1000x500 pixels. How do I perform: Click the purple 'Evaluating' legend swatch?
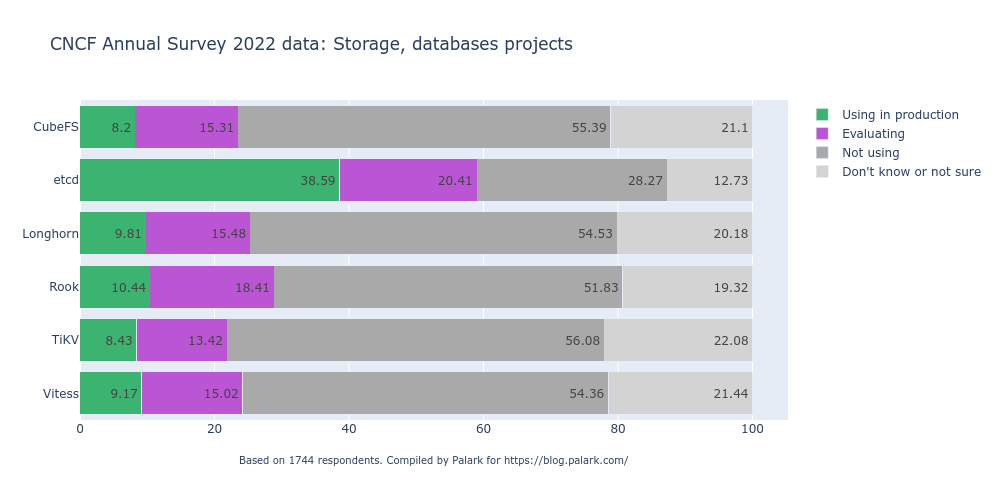(823, 134)
